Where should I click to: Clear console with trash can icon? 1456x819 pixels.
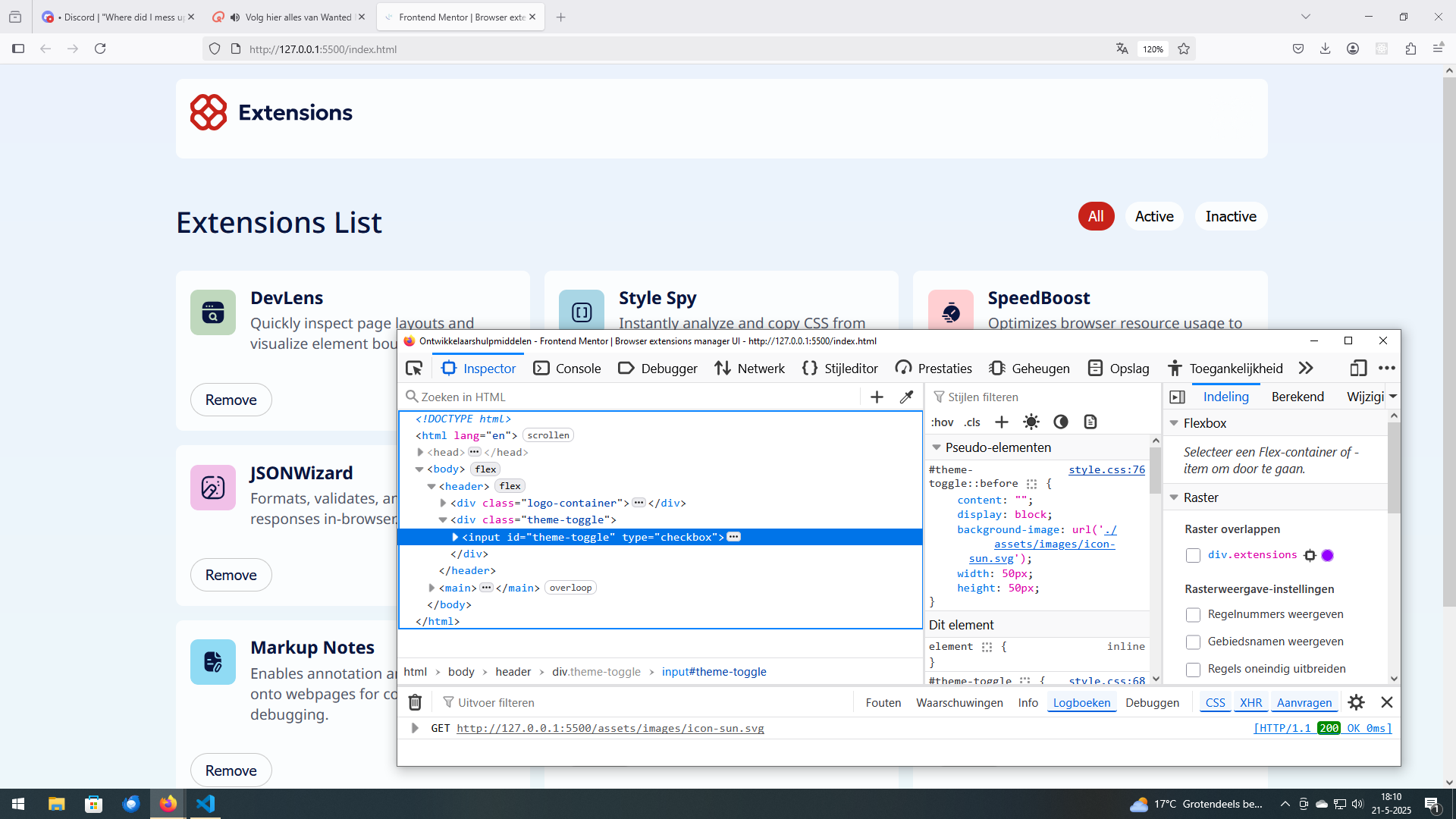pyautogui.click(x=415, y=702)
